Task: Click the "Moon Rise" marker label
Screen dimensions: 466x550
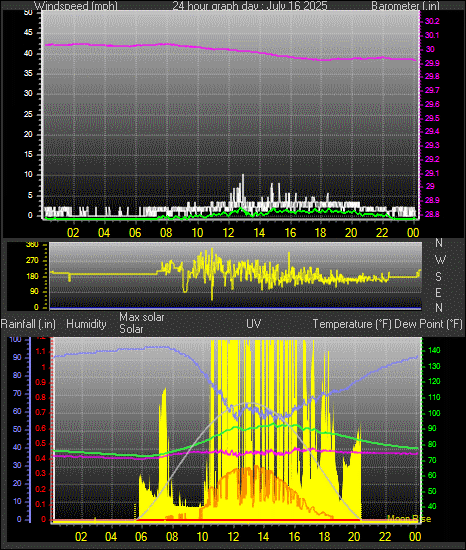Action: click(x=409, y=518)
